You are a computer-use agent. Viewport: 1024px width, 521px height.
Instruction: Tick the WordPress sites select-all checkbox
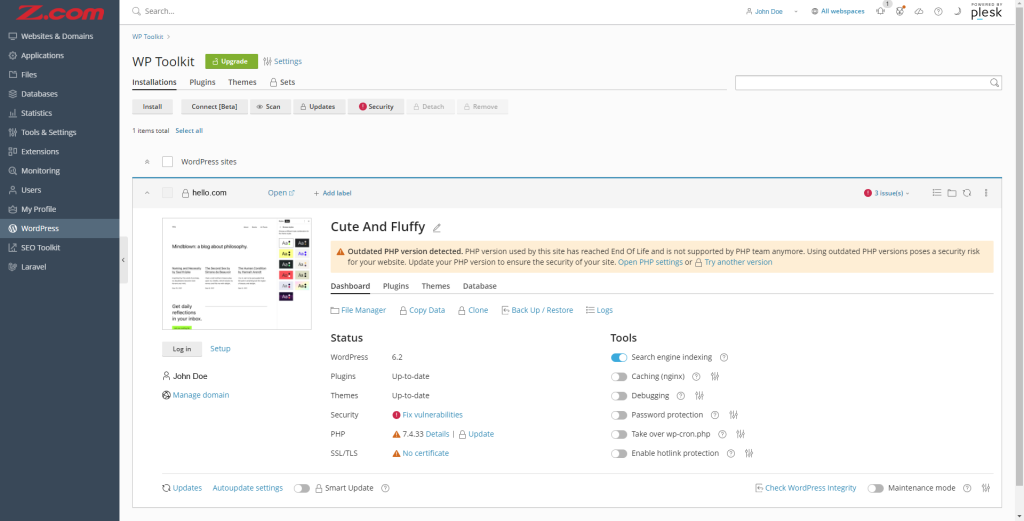(x=168, y=162)
